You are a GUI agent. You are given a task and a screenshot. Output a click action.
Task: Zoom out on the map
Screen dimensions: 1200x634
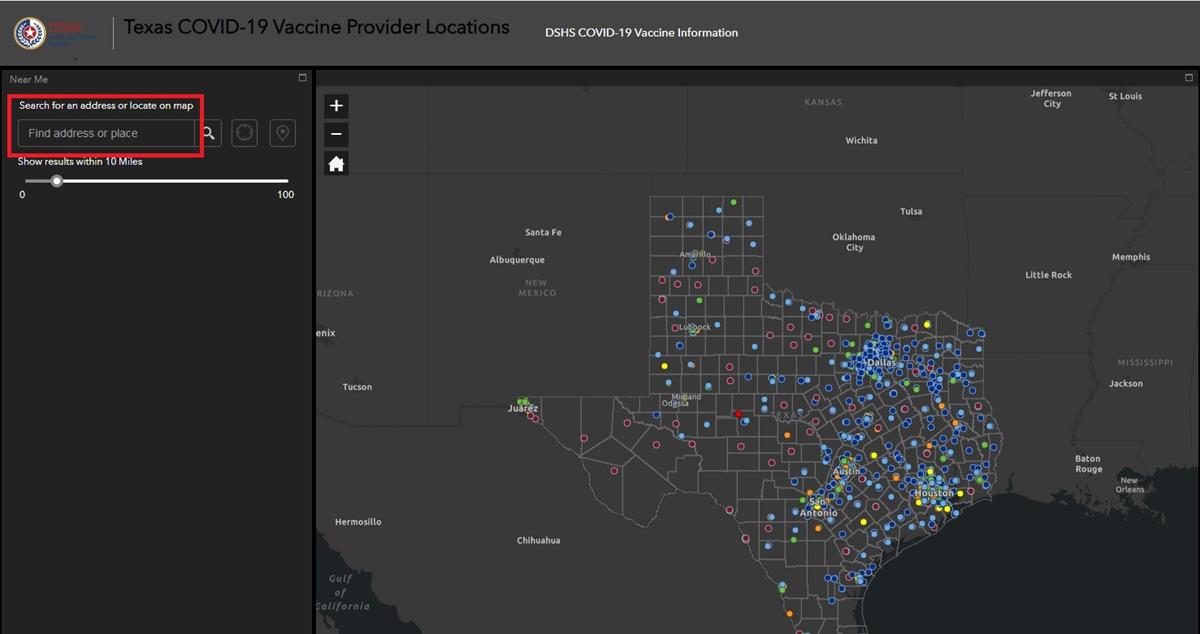click(x=336, y=134)
